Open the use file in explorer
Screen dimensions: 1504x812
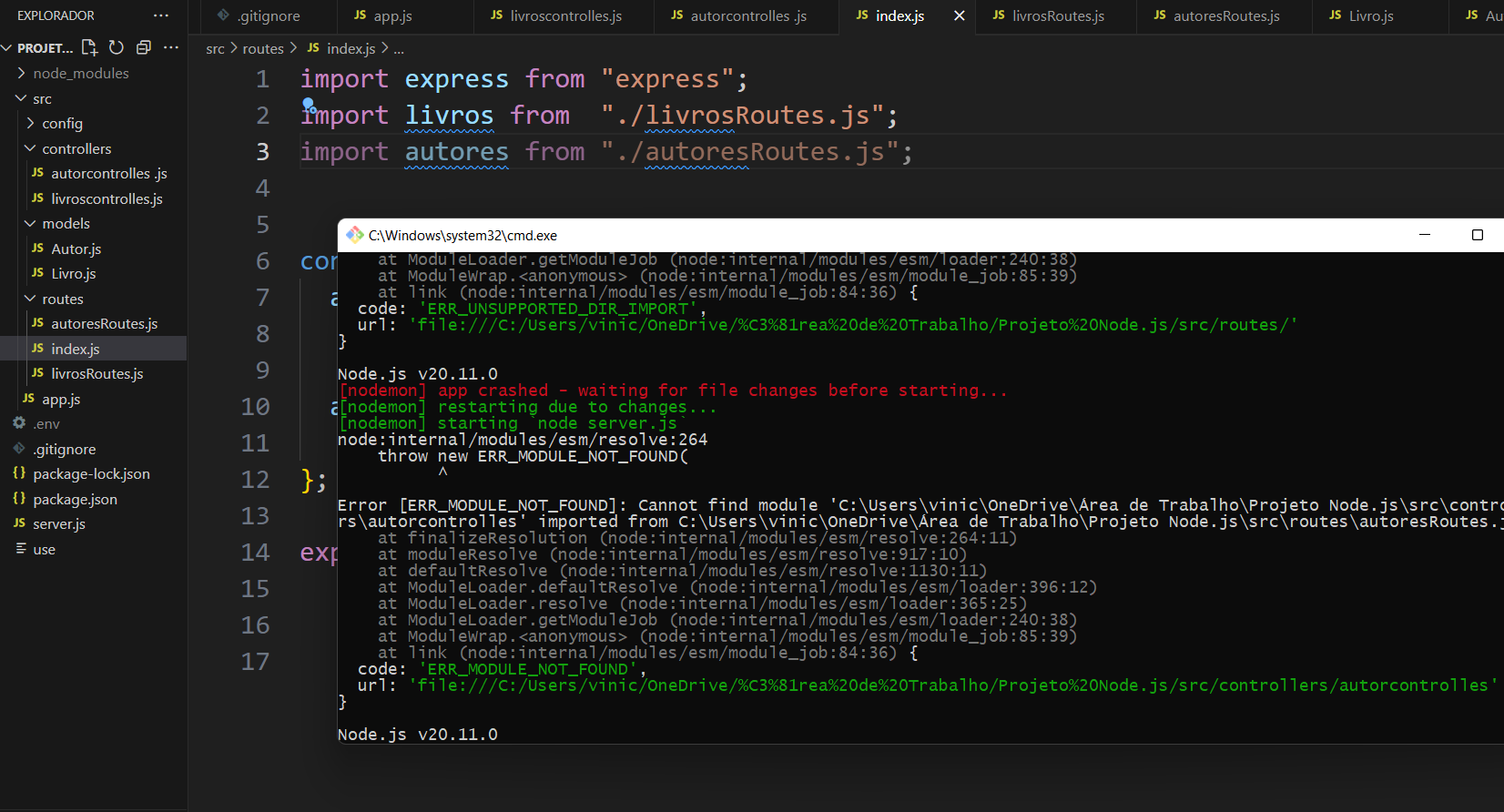tap(93, 549)
